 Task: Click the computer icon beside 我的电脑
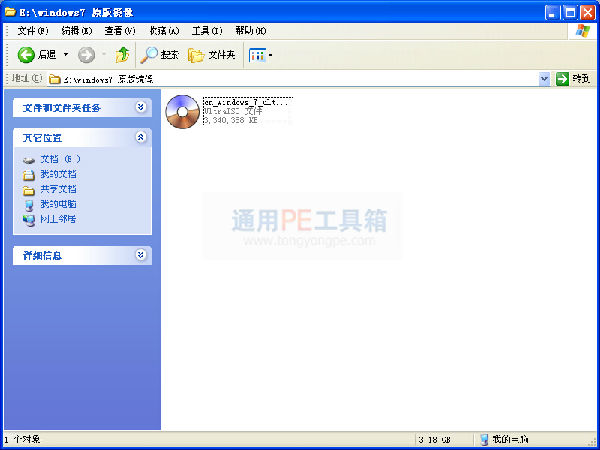29,205
